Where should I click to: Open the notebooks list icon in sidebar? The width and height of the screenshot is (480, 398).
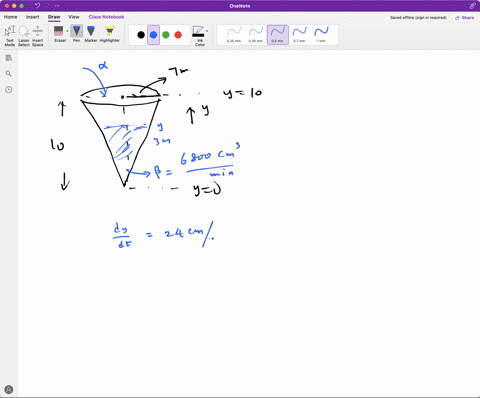(x=9, y=58)
